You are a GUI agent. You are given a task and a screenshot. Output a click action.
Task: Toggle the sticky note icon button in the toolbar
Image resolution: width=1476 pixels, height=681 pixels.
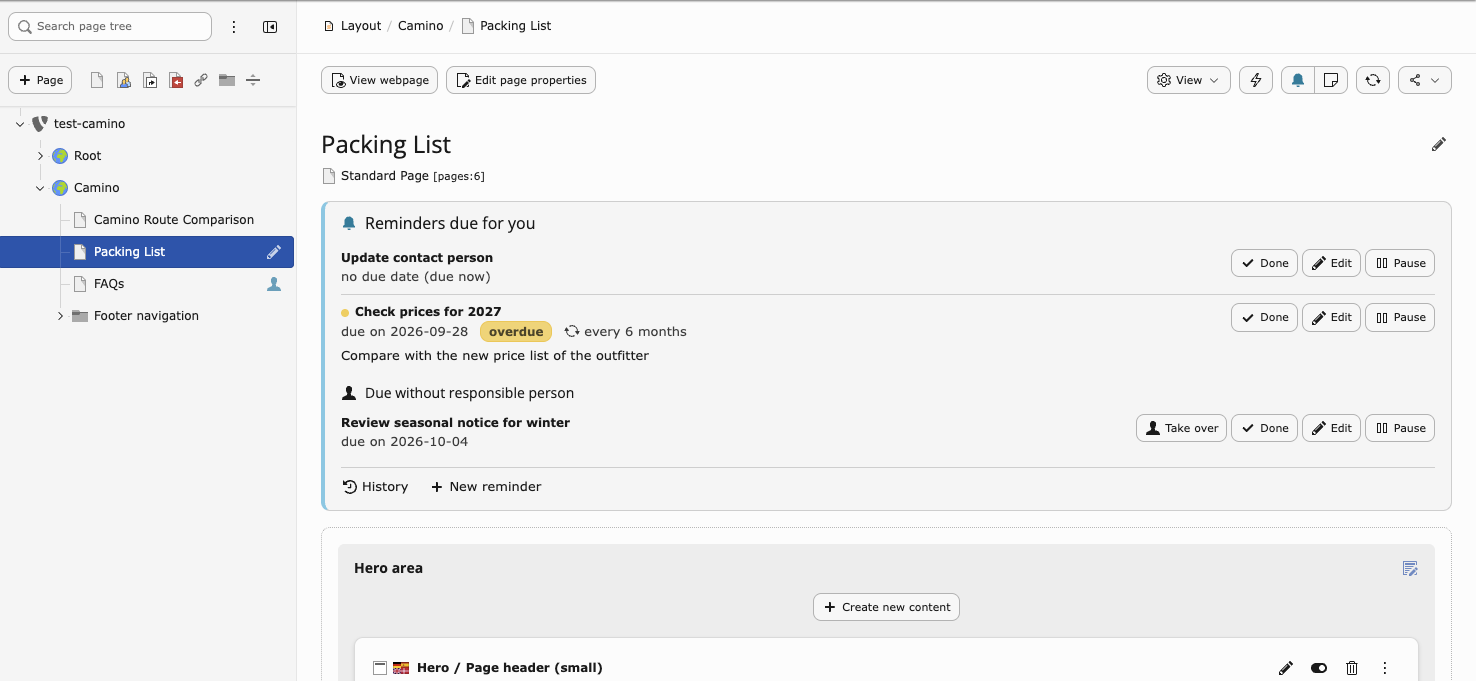[1331, 80]
